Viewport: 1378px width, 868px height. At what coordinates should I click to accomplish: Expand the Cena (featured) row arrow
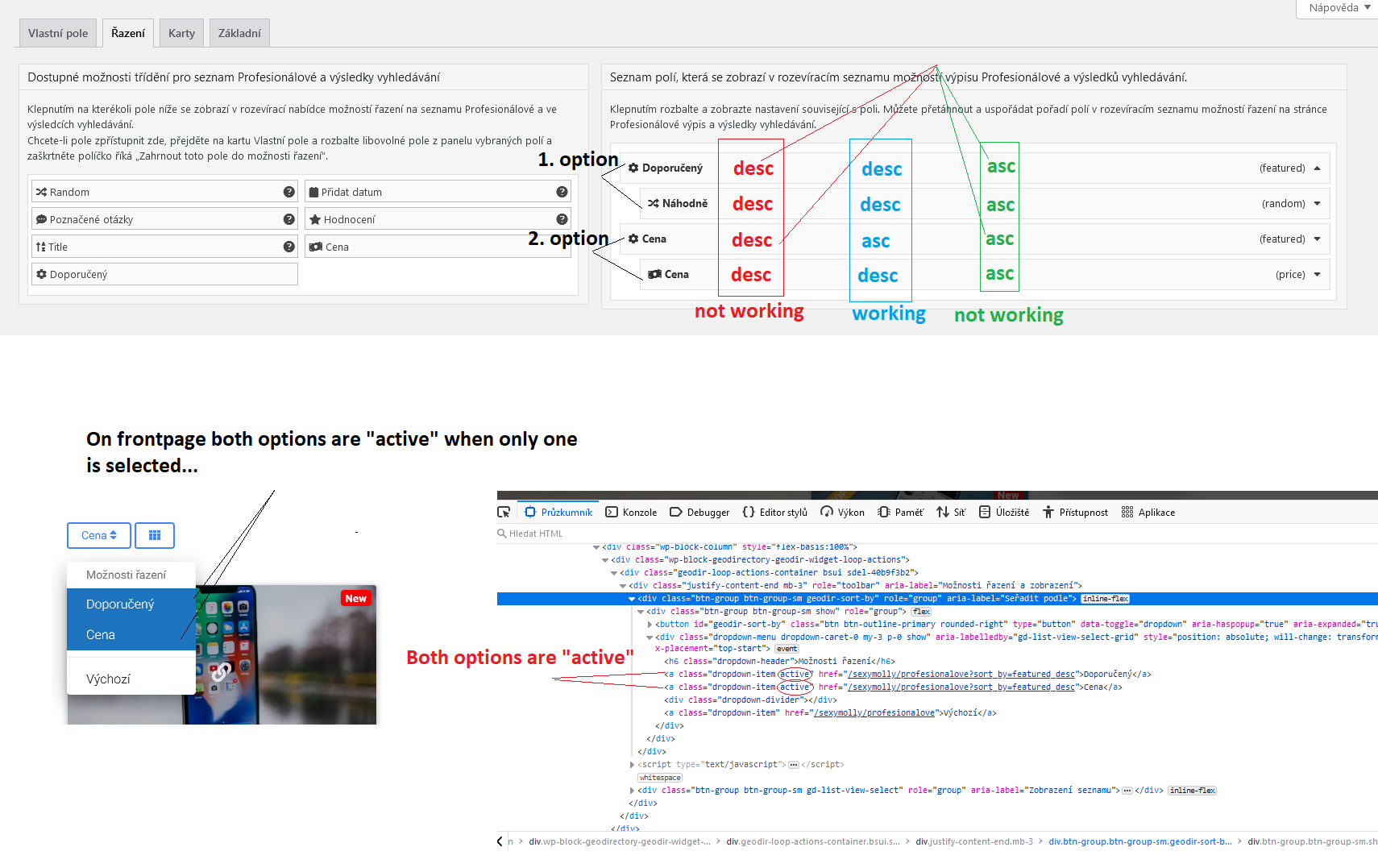pos(1317,239)
